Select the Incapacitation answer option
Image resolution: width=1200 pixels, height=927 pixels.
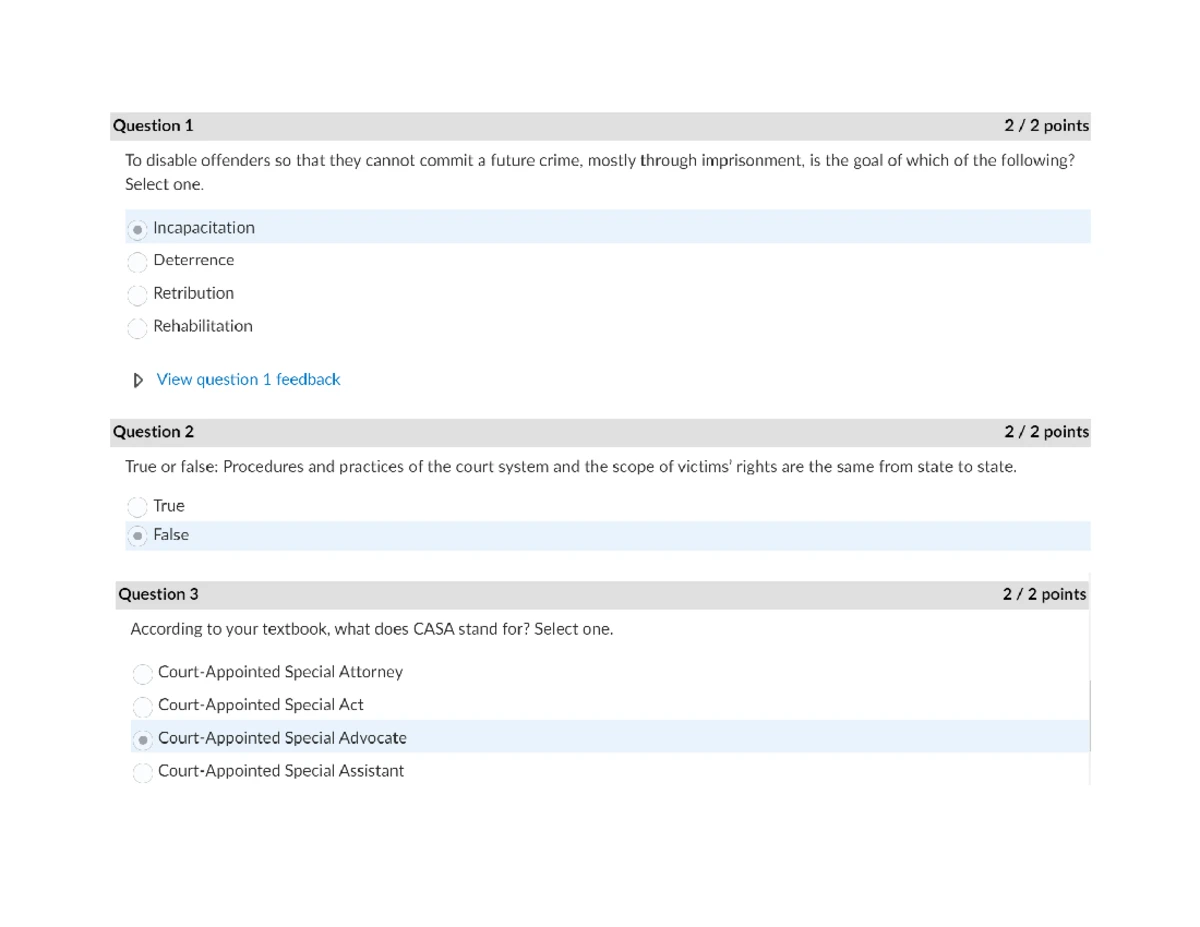click(x=137, y=229)
